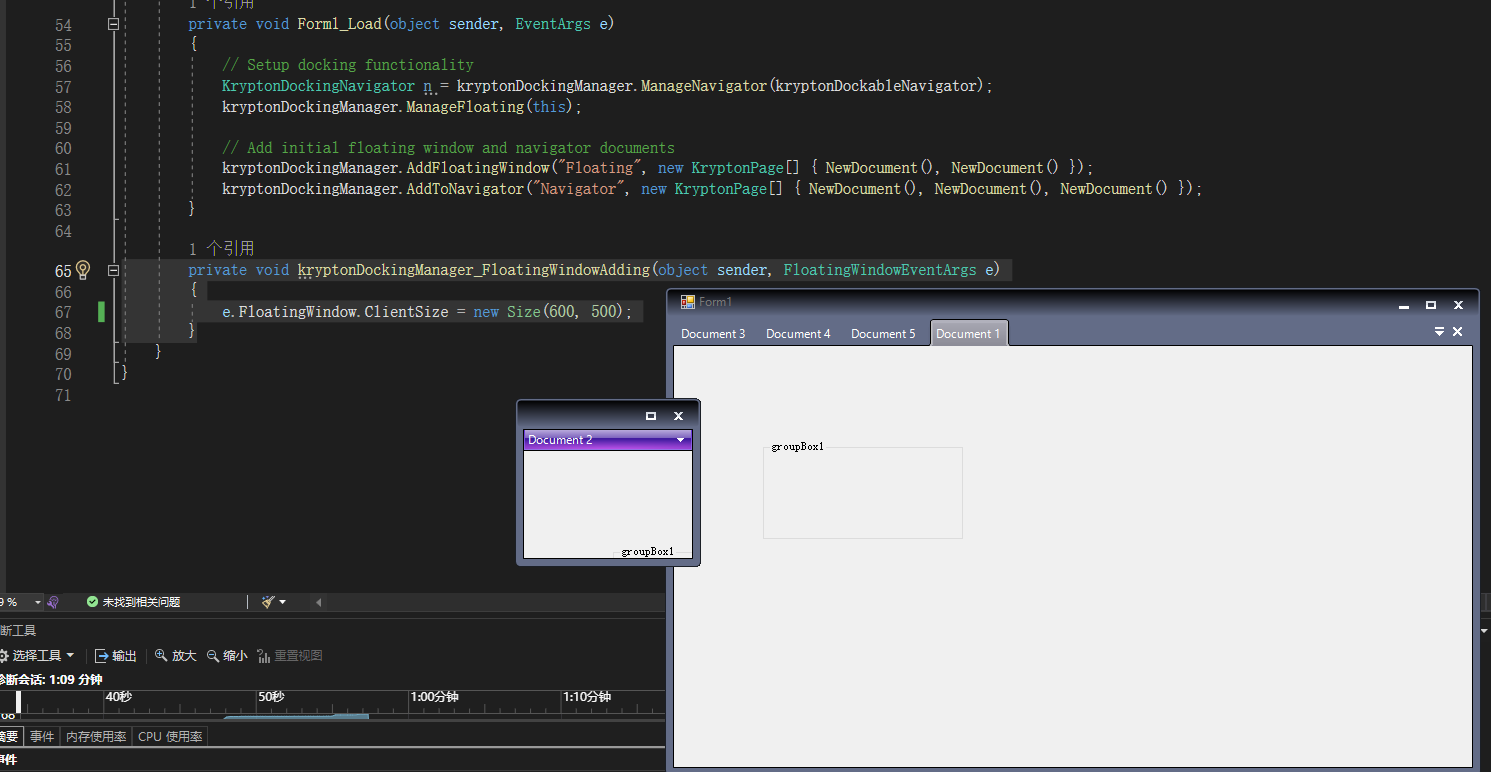Open the code cleanup dropdown arrow in the status bar
This screenshot has height=772, width=1491.
(283, 602)
